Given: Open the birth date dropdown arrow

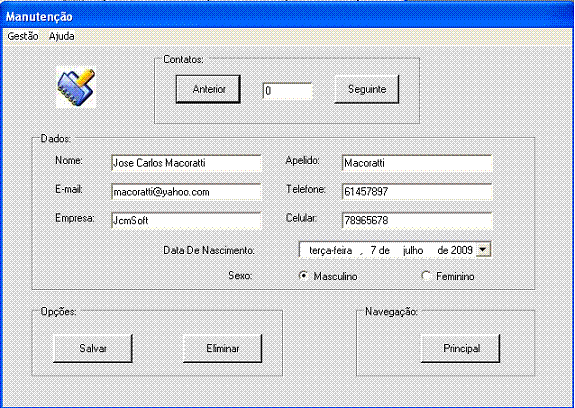Looking at the screenshot, I should (x=483, y=250).
